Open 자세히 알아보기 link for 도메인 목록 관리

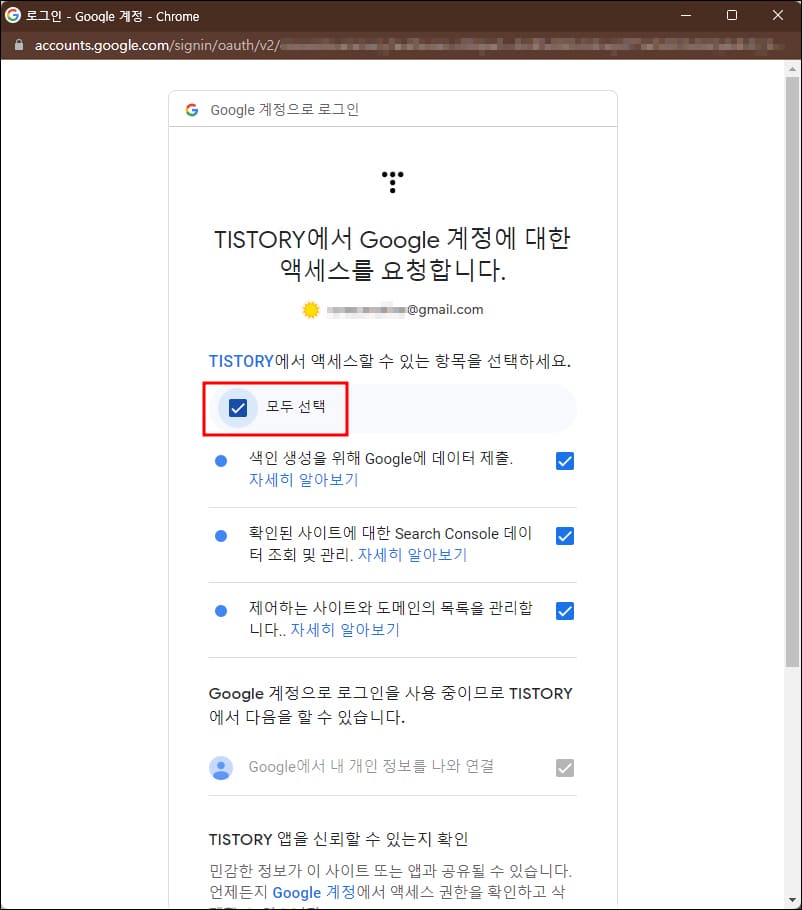pyautogui.click(x=345, y=630)
